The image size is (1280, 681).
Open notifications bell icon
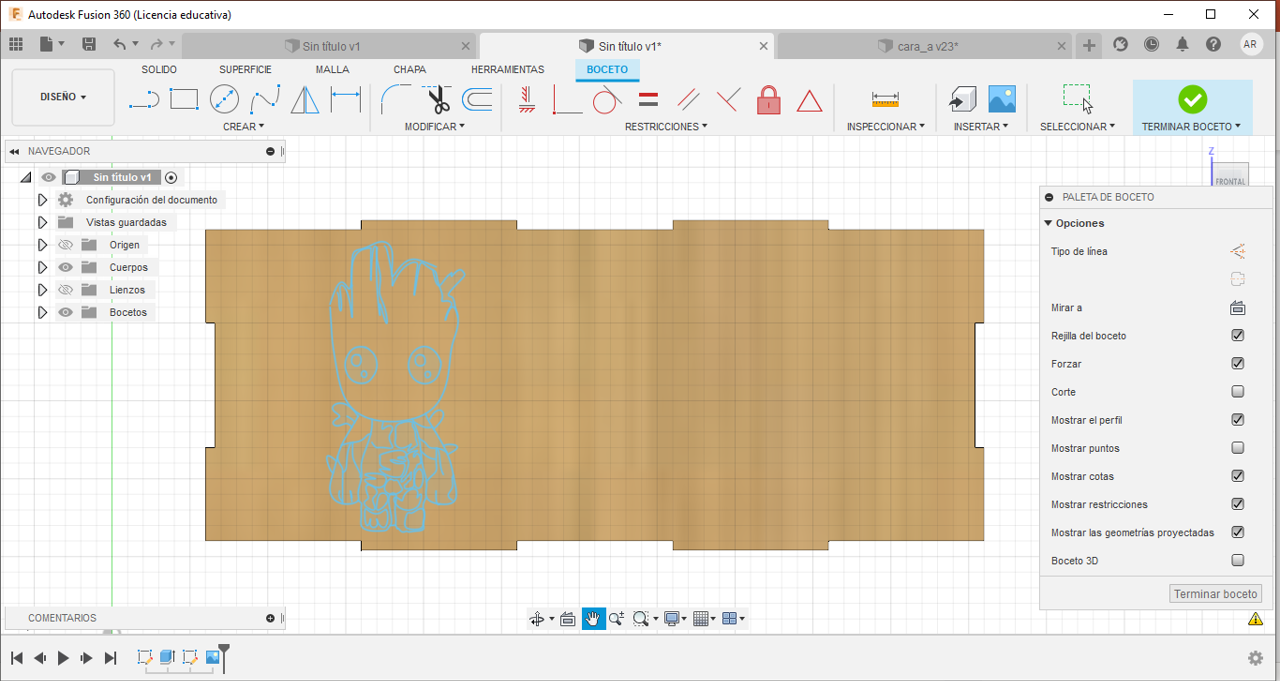(1183, 44)
